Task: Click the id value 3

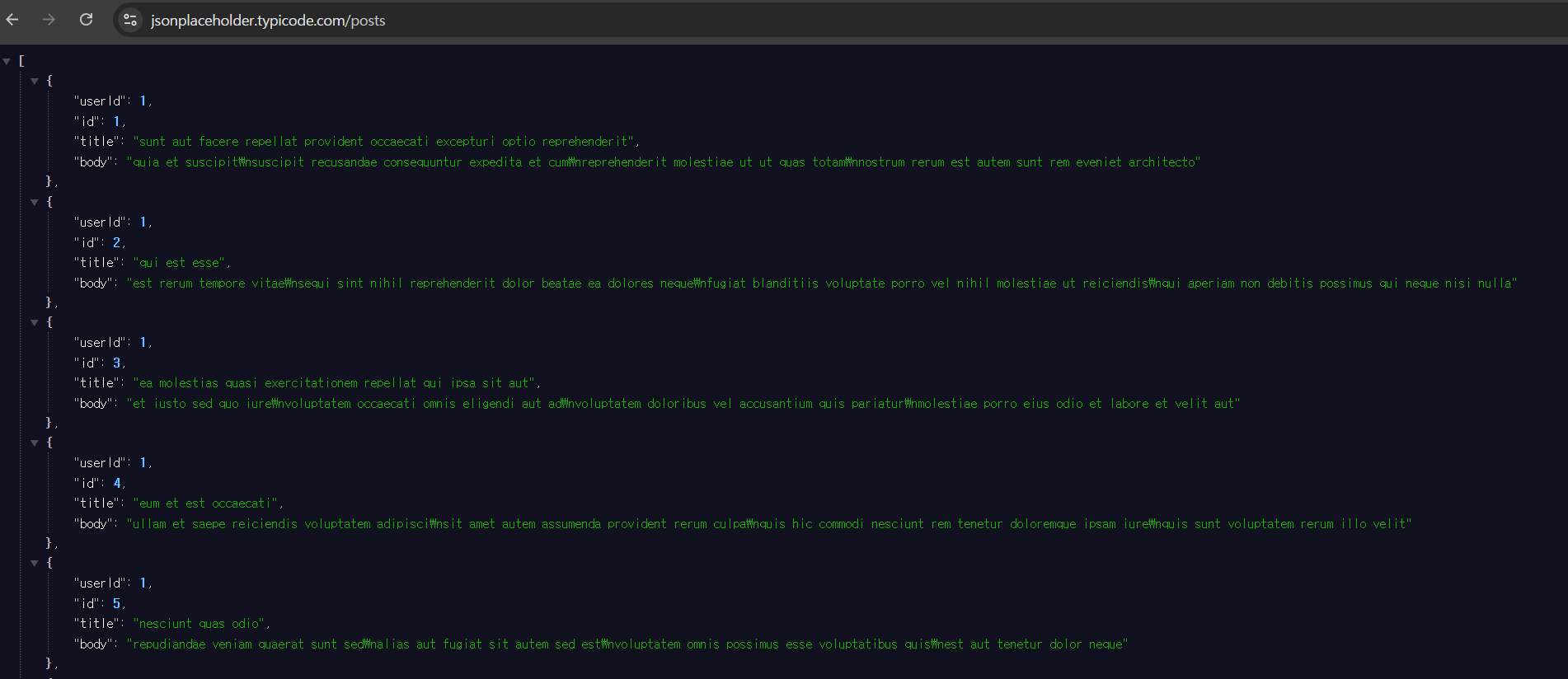Action: click(x=117, y=363)
